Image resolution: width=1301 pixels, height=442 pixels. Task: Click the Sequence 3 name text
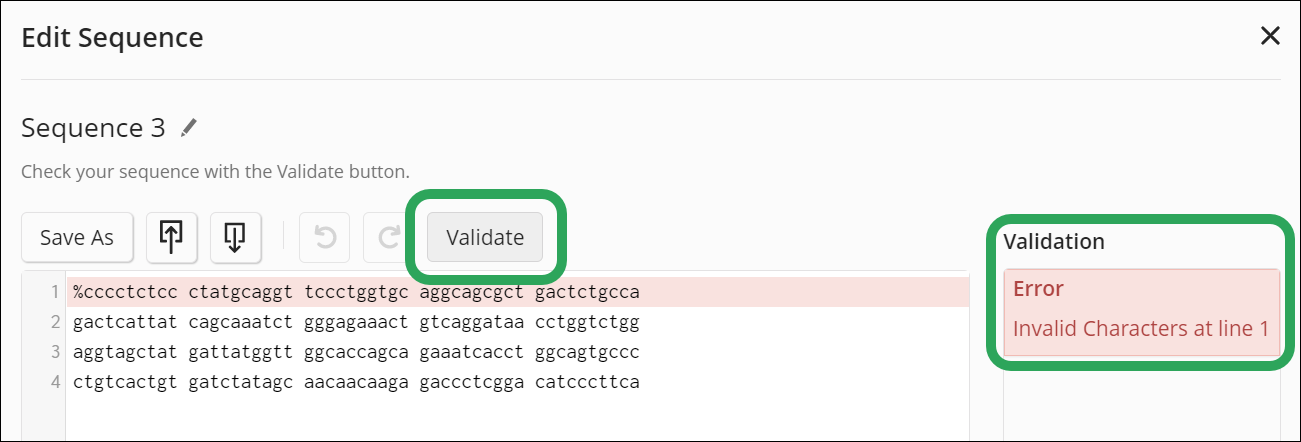(x=93, y=128)
